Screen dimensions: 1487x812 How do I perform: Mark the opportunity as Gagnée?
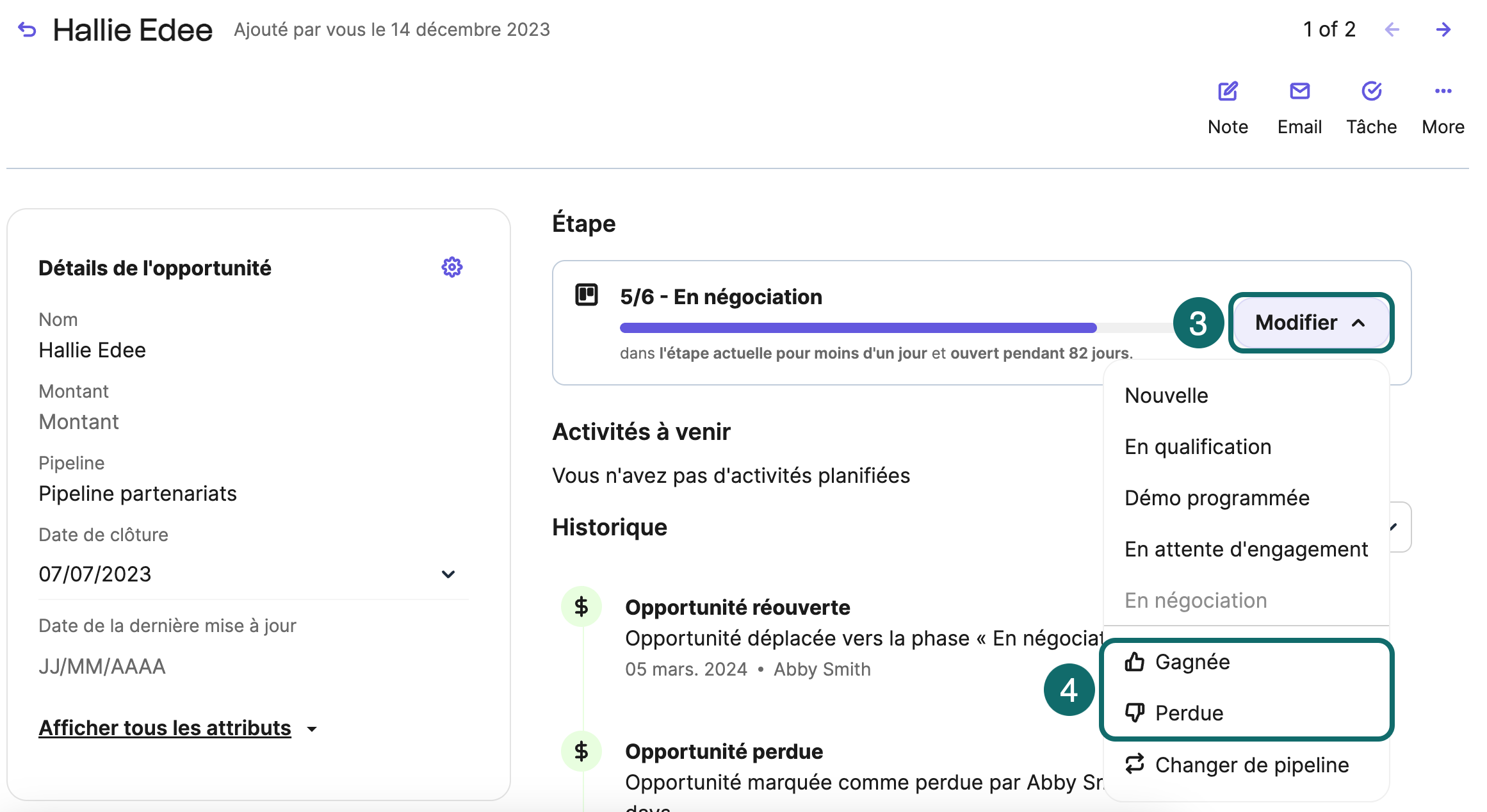pyautogui.click(x=1192, y=662)
